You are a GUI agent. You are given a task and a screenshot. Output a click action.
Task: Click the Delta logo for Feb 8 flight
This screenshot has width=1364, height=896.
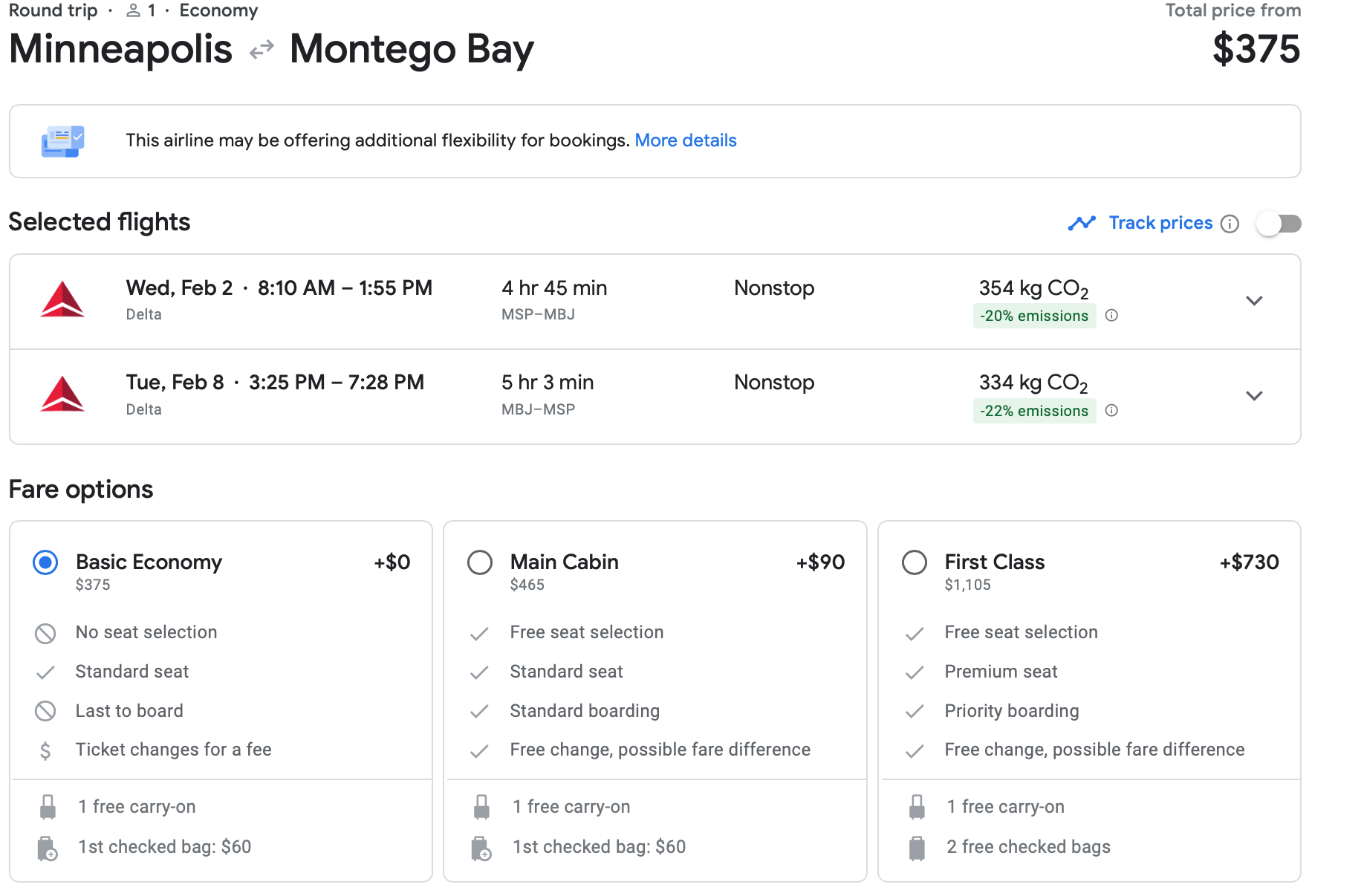point(62,395)
